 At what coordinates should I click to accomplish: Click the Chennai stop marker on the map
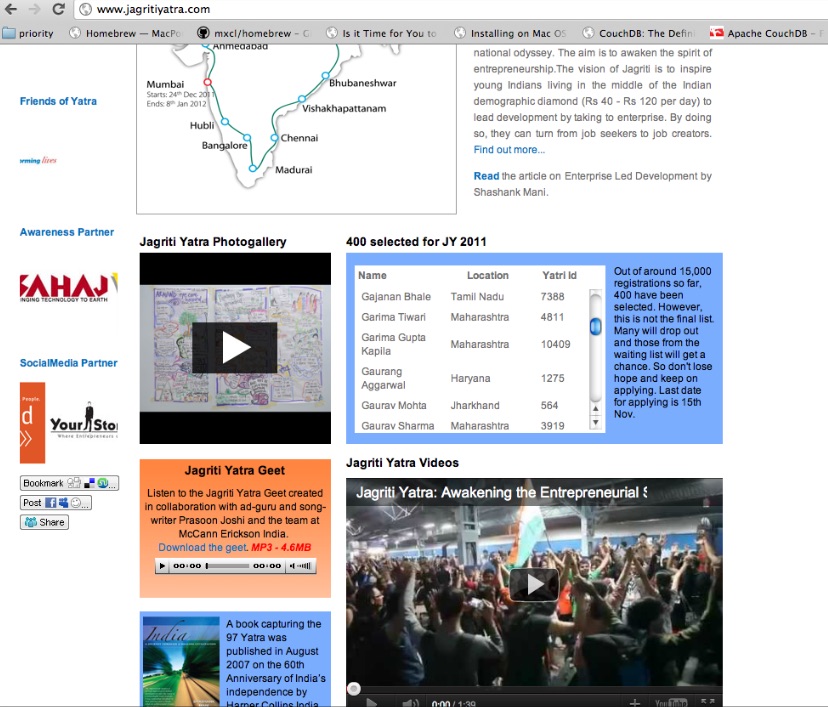click(274, 138)
